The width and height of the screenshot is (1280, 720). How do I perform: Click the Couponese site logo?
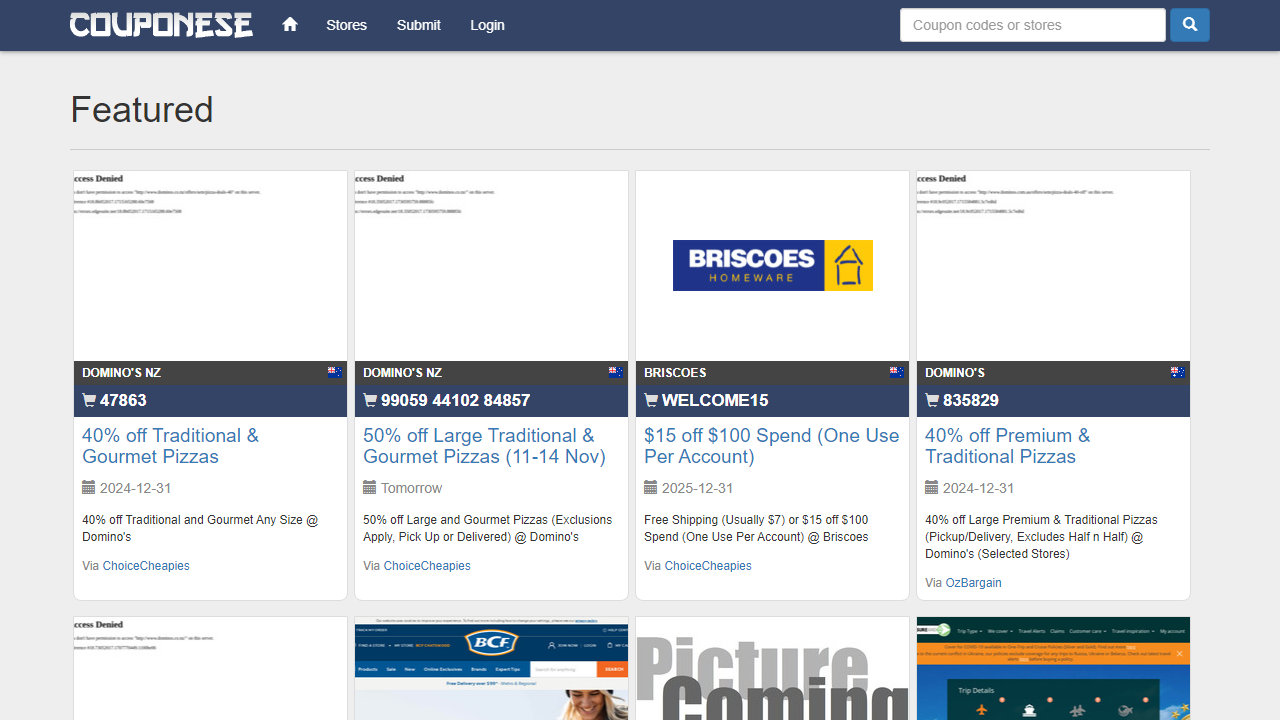(161, 25)
